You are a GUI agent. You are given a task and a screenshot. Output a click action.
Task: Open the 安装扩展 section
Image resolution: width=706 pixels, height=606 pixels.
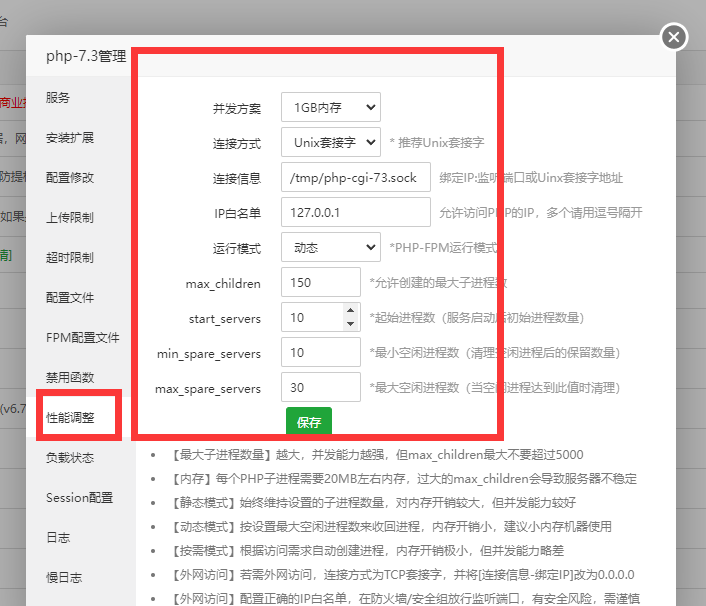70,138
